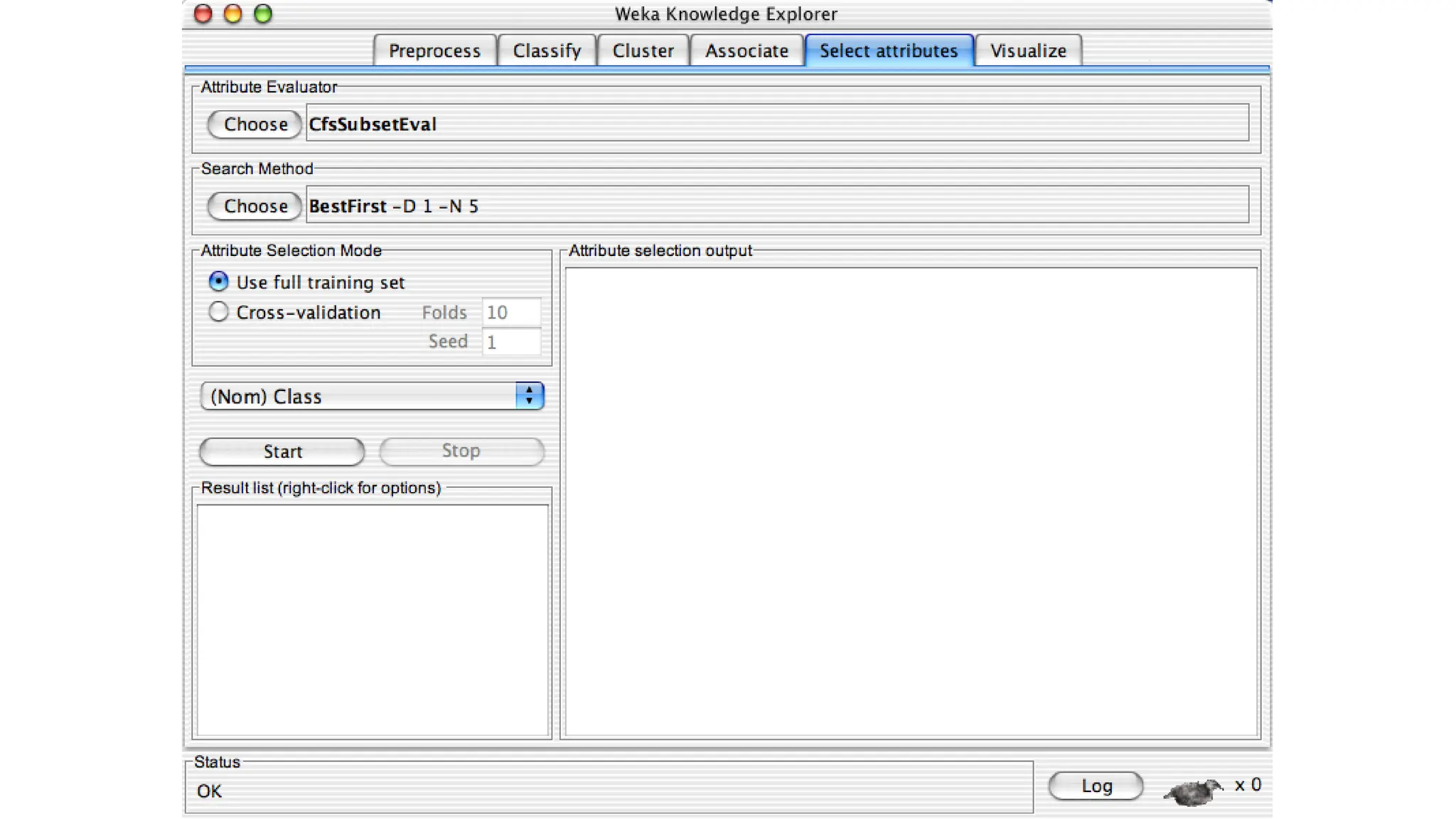Select Use full training set option

[x=219, y=282]
